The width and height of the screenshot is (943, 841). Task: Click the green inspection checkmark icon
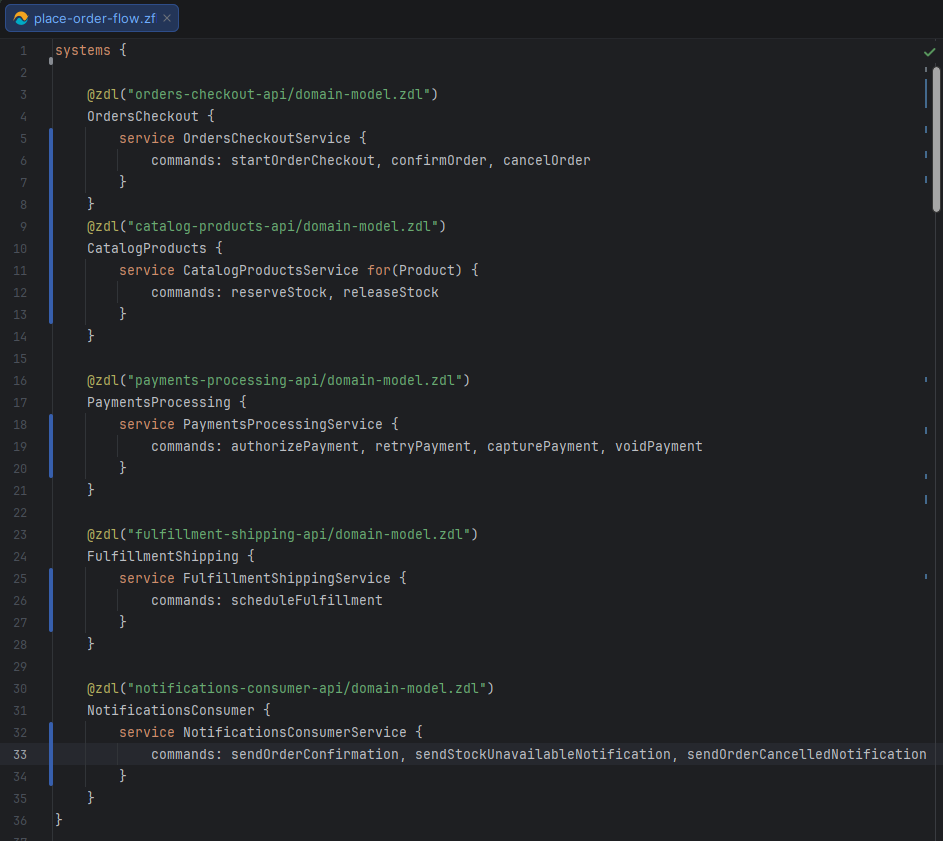[929, 52]
